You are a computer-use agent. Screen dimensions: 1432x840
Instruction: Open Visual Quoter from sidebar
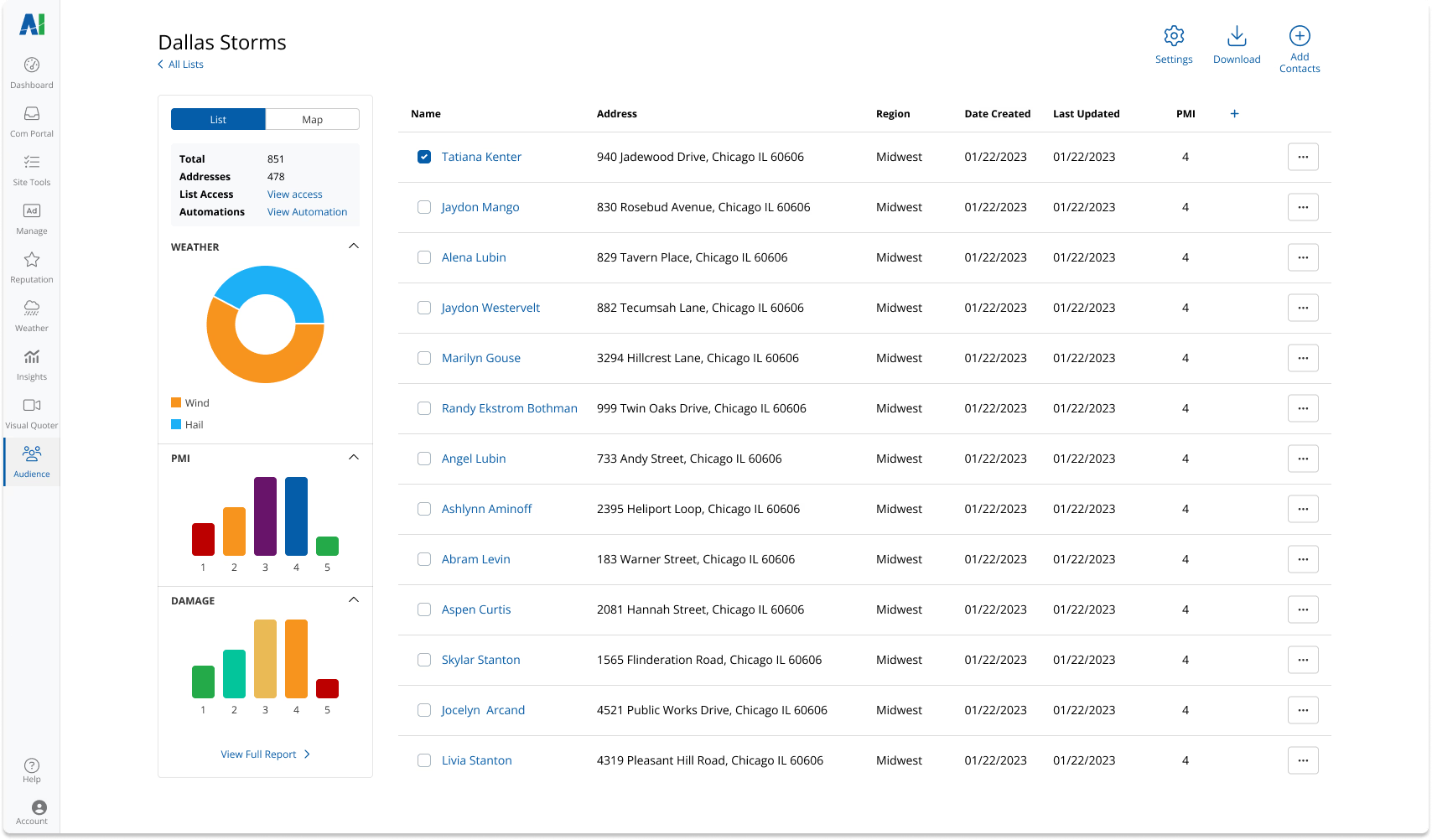pos(32,412)
